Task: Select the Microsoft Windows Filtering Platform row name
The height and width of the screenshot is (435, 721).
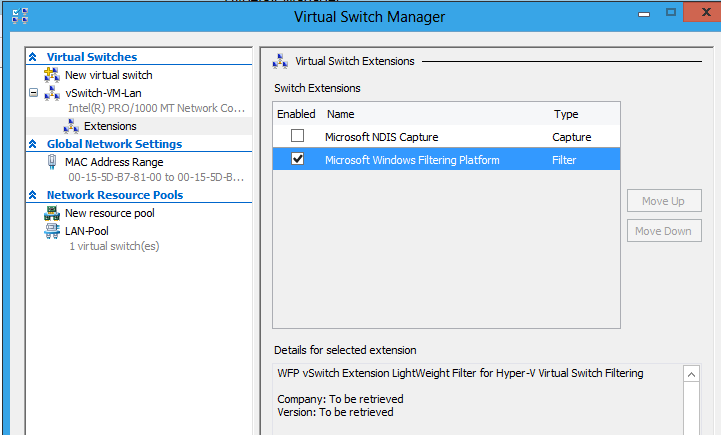Action: point(412,160)
